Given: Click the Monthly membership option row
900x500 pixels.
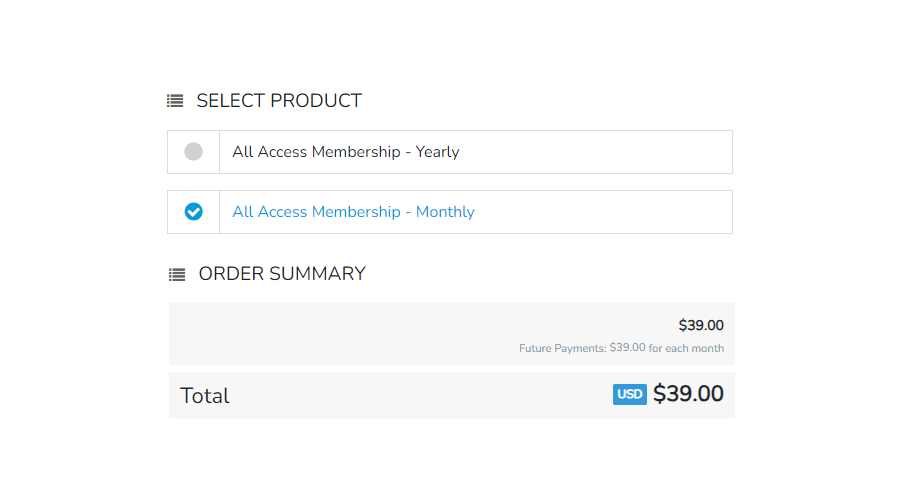Looking at the screenshot, I should [x=450, y=212].
